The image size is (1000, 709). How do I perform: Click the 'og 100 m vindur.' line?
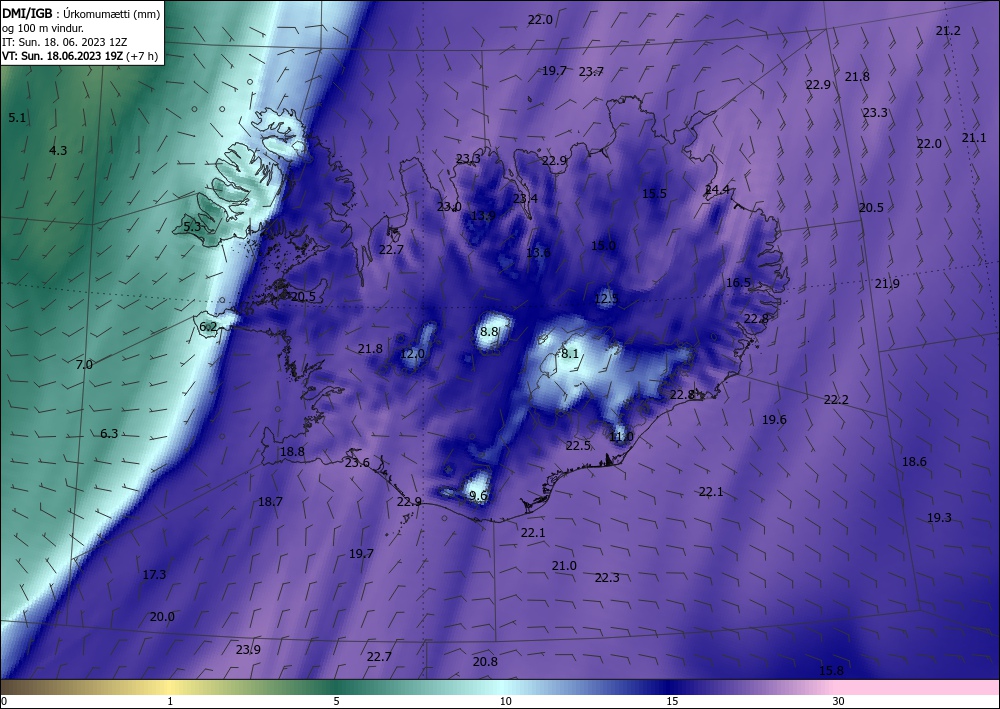pyautogui.click(x=43, y=28)
